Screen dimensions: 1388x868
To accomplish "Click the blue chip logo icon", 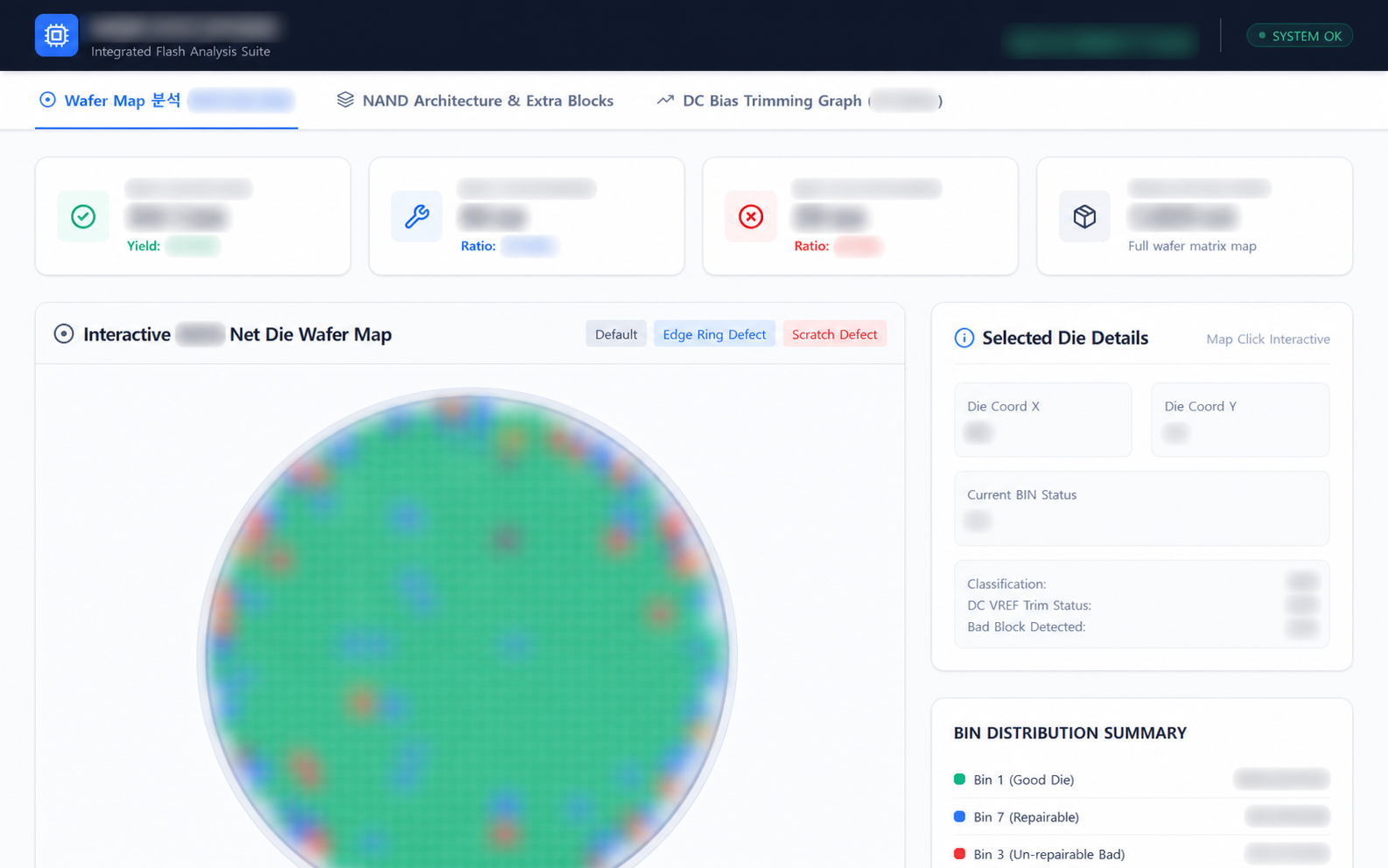I will point(57,35).
